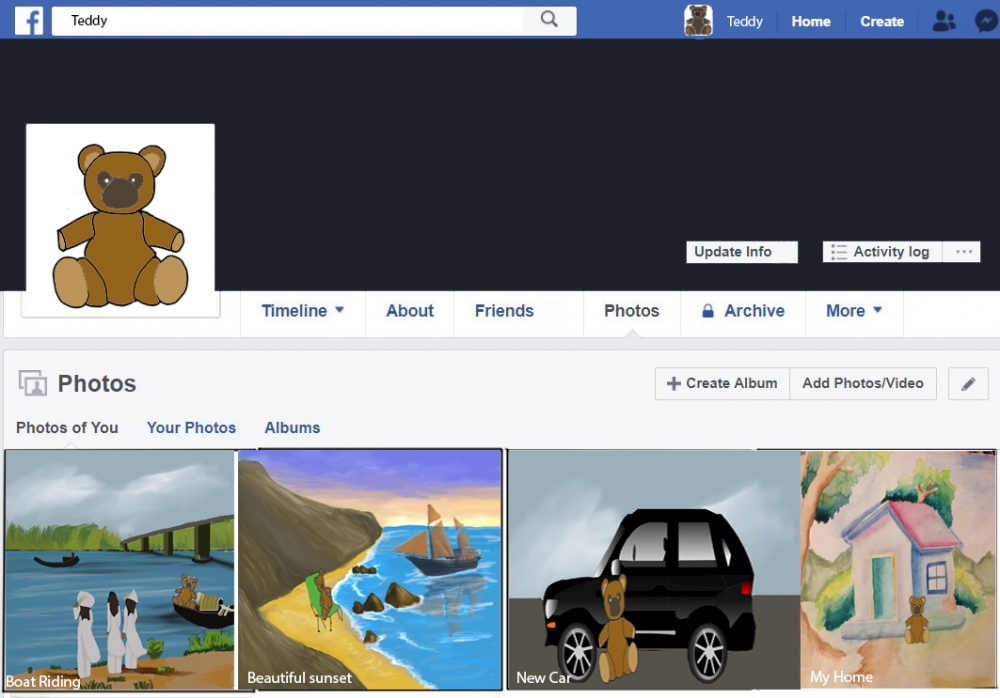
Task: Switch to Your Photos tab
Action: click(x=191, y=428)
